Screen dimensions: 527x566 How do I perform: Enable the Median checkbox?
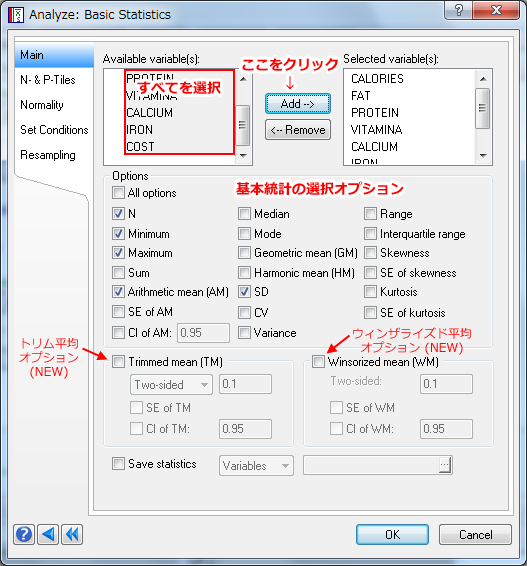click(x=244, y=214)
